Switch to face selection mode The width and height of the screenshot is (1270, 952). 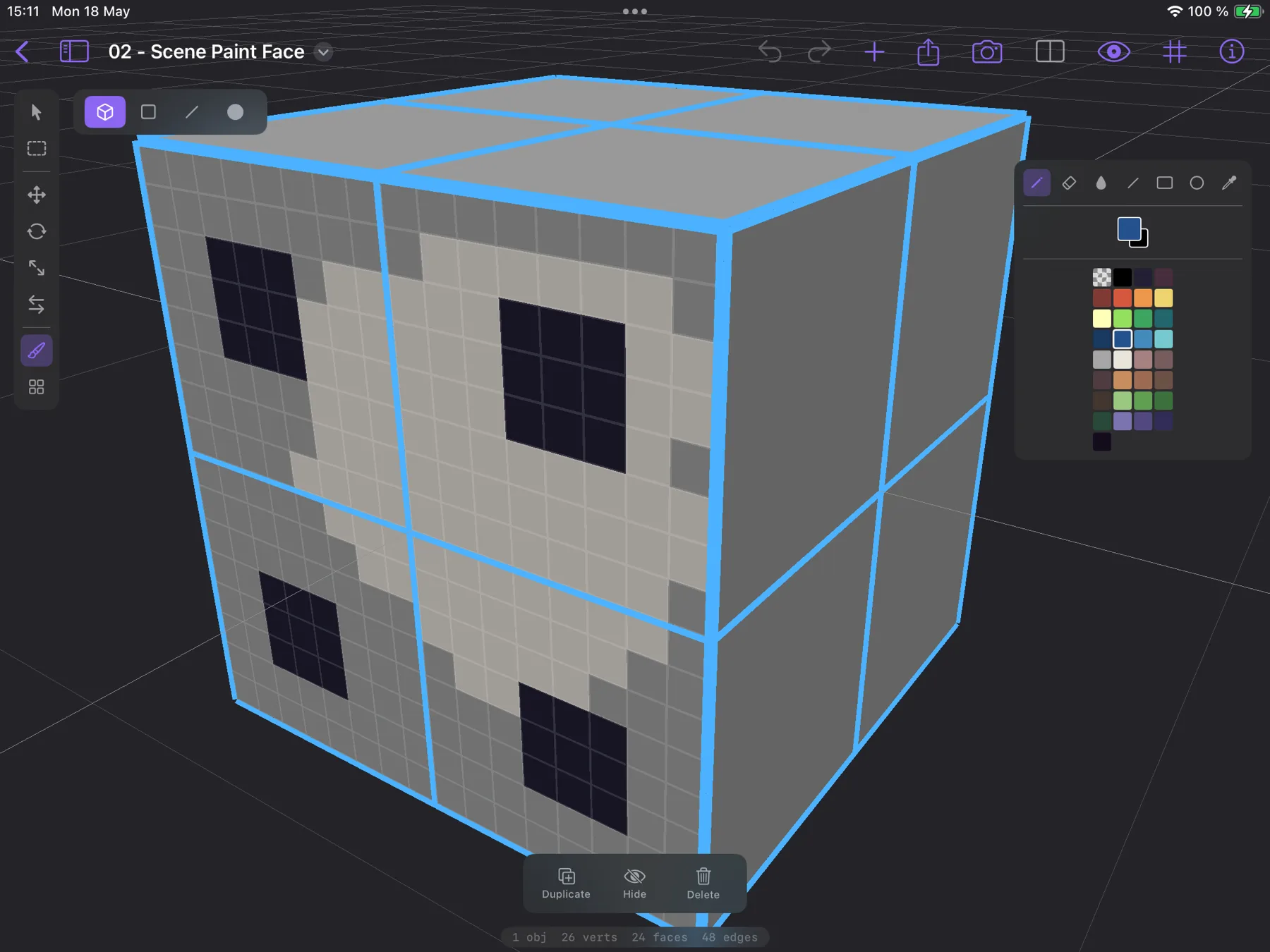click(148, 112)
